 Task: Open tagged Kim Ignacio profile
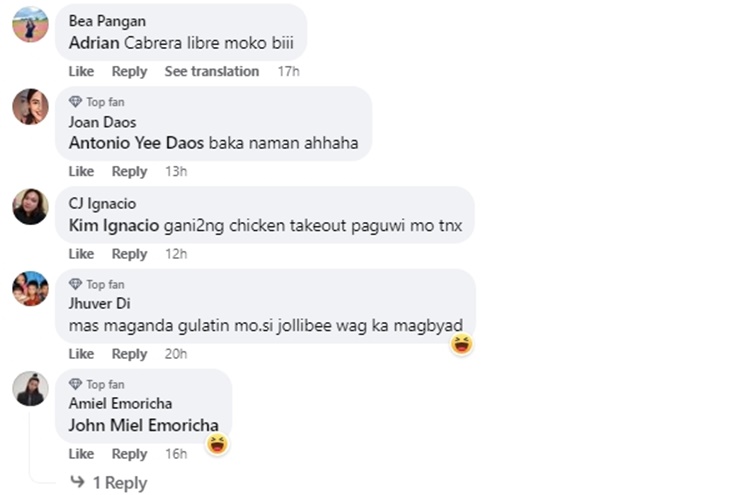pos(113,225)
